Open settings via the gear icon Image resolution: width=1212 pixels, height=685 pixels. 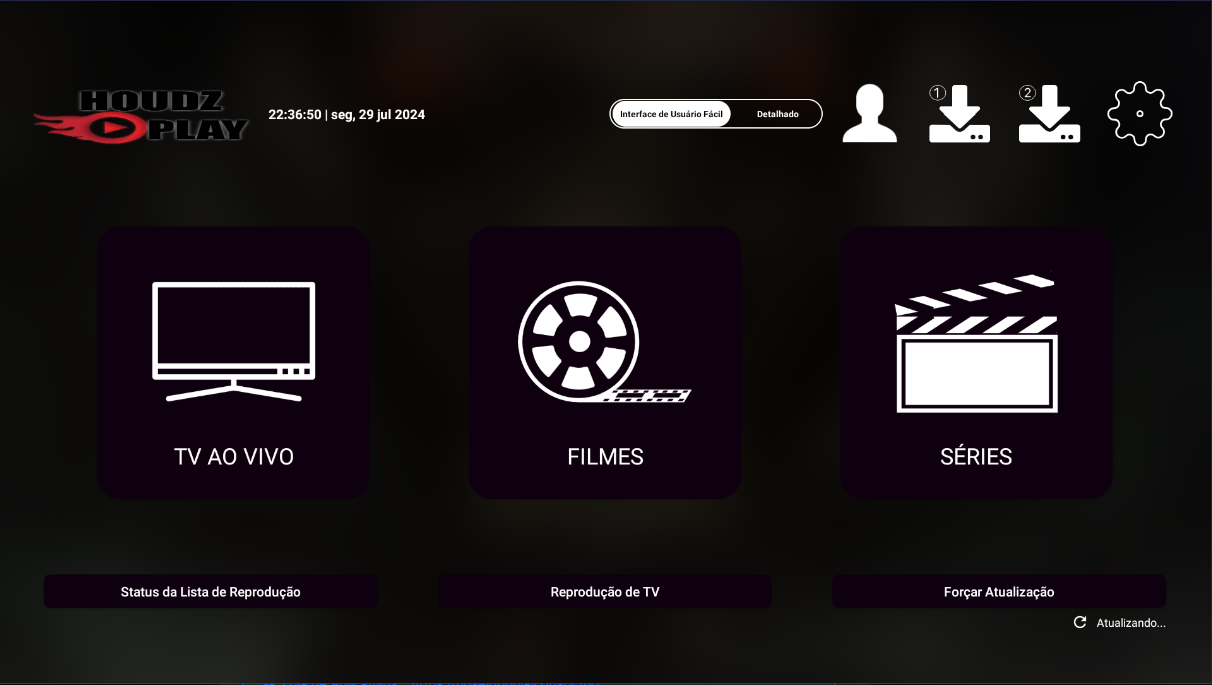tap(1139, 114)
